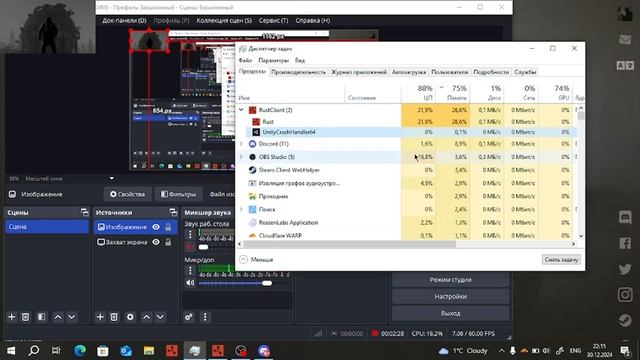Viewport: 640px width, 360px height.
Task: Toggle visibility of Изображение source
Action: [156, 227]
